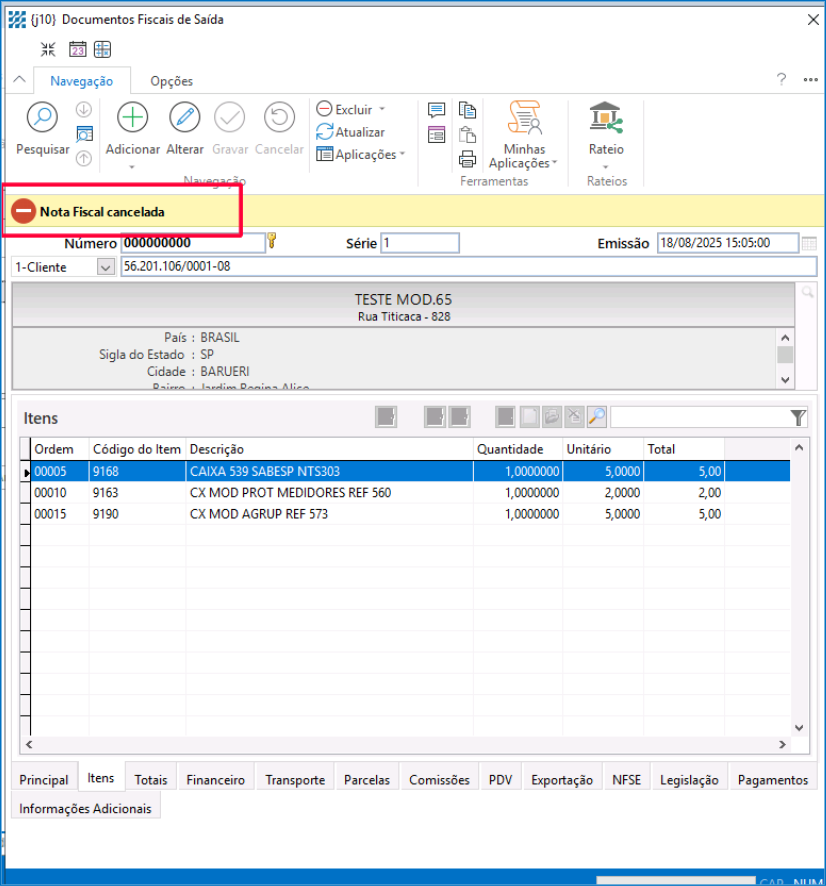The image size is (826, 886).
Task: Click the comment bubble icon in Ferramentas
Action: [436, 110]
